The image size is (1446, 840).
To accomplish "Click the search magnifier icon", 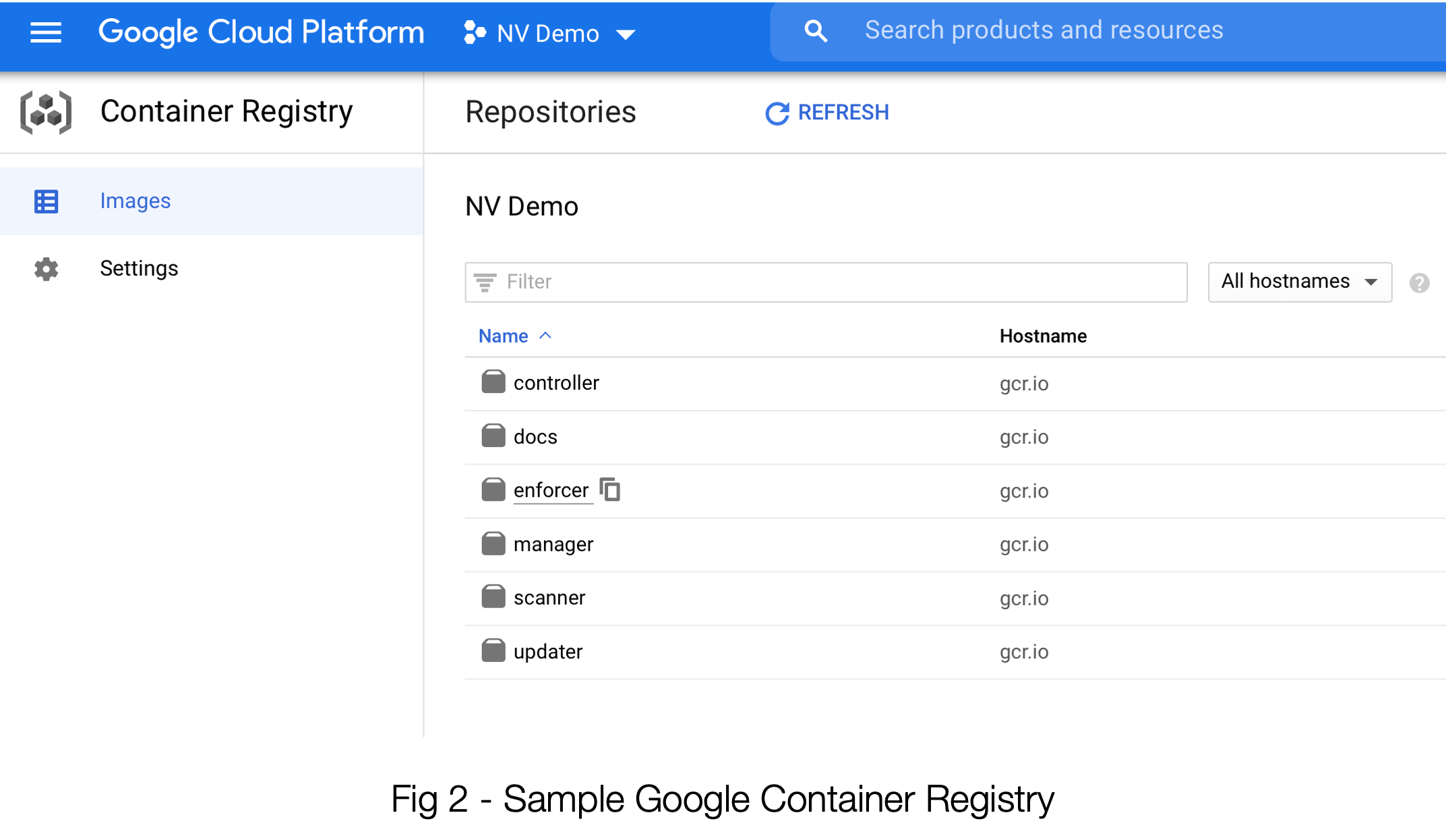I will coord(815,31).
